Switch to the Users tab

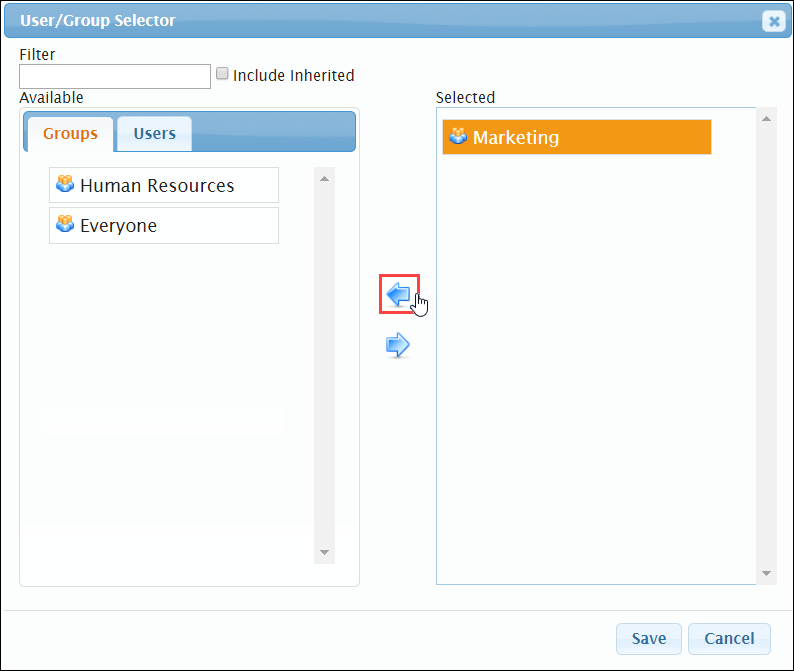154,134
